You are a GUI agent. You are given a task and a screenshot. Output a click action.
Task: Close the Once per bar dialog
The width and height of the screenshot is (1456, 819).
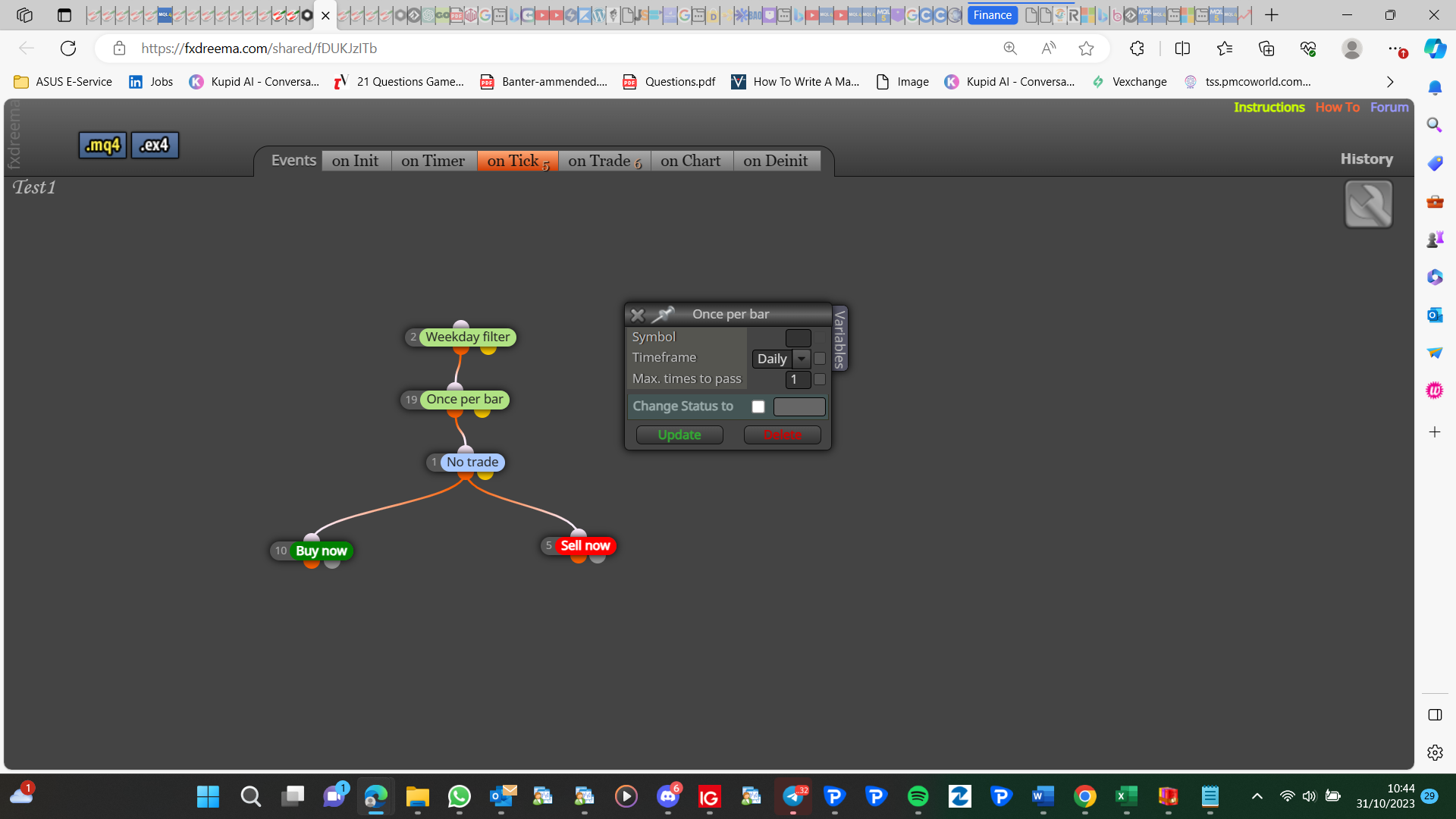click(638, 315)
